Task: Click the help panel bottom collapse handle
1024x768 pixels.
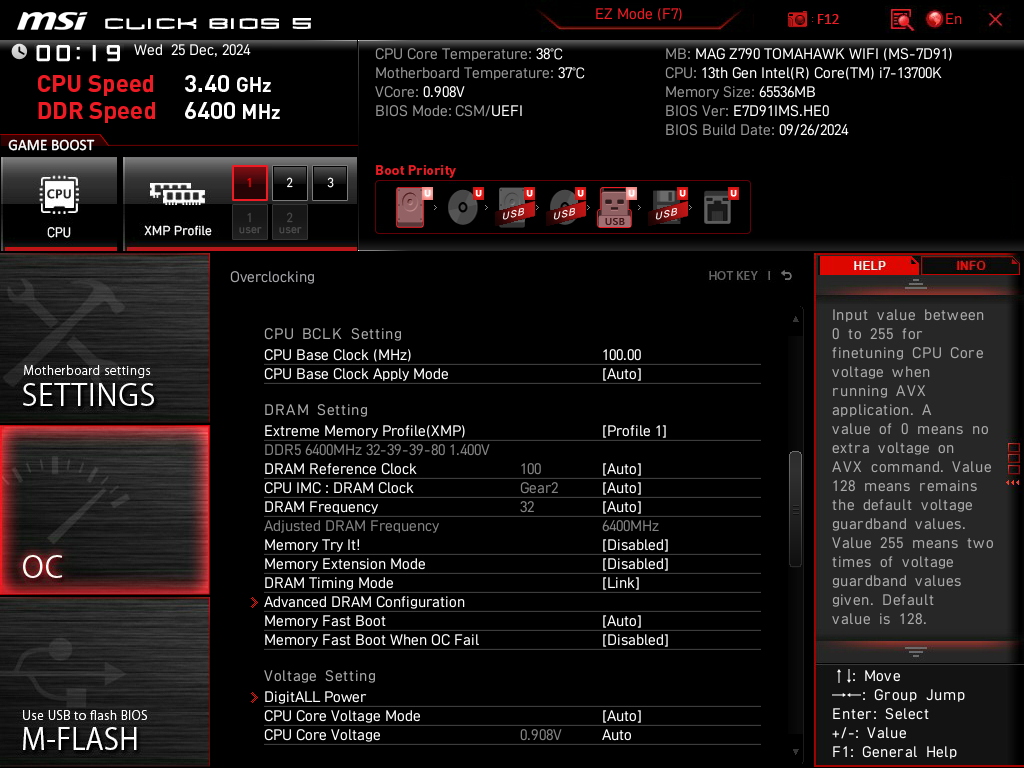Action: point(916,652)
